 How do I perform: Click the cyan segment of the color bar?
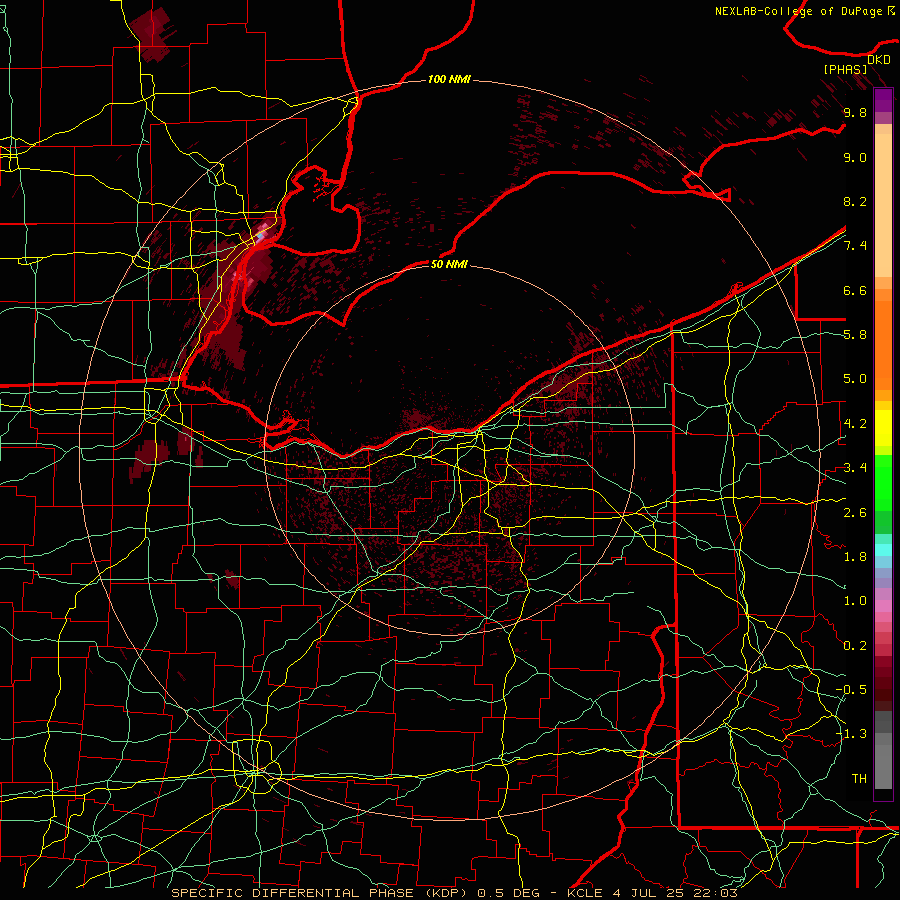[883, 550]
